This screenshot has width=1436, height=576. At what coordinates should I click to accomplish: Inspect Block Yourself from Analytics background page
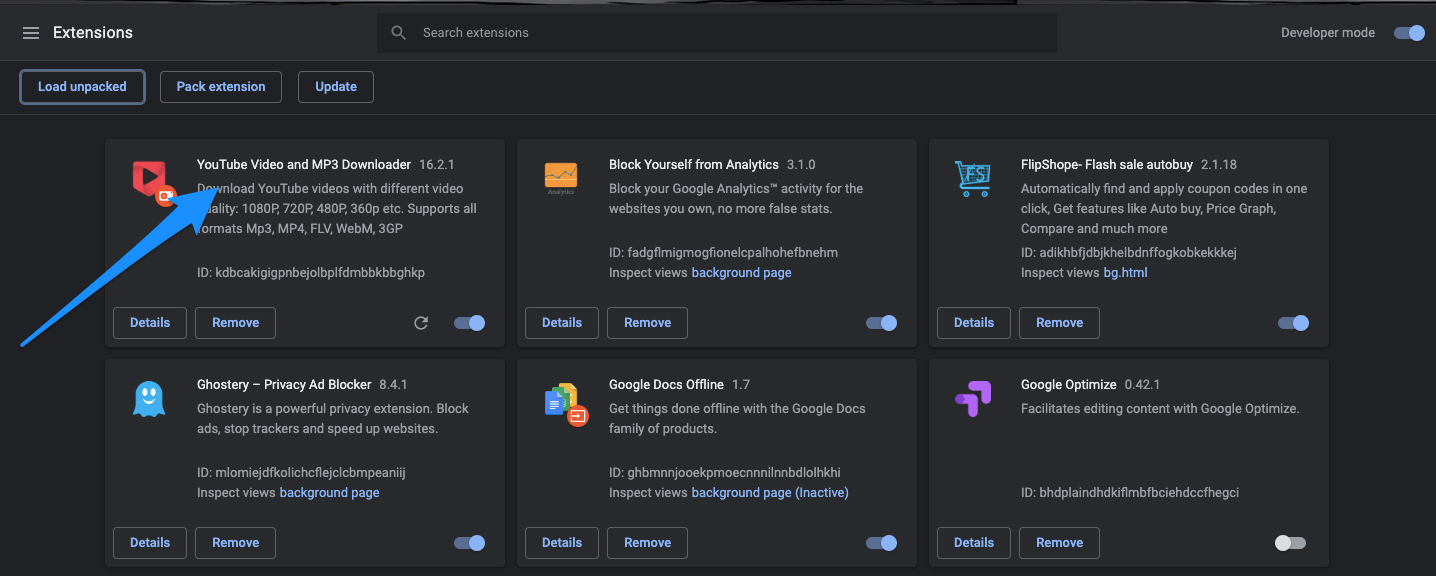point(741,273)
